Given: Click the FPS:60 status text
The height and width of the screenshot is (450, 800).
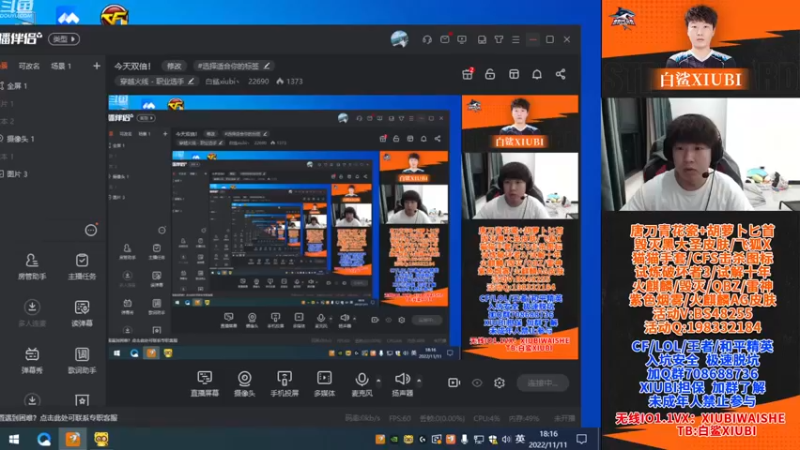Looking at the screenshot, I should (399, 418).
